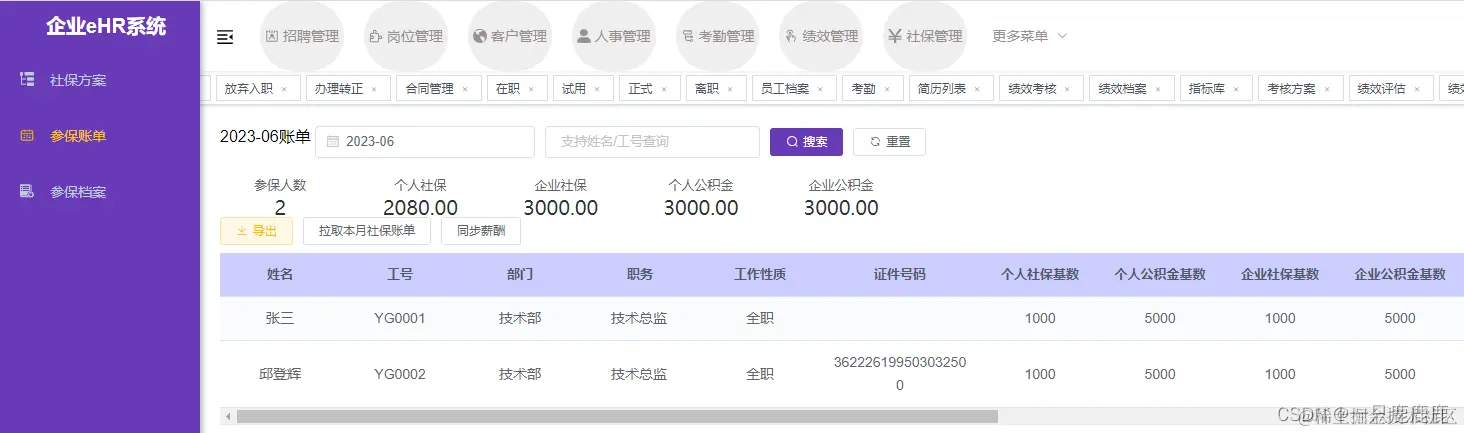Click the 证件号码 column header
1464x433 pixels.
pyautogui.click(x=900, y=274)
